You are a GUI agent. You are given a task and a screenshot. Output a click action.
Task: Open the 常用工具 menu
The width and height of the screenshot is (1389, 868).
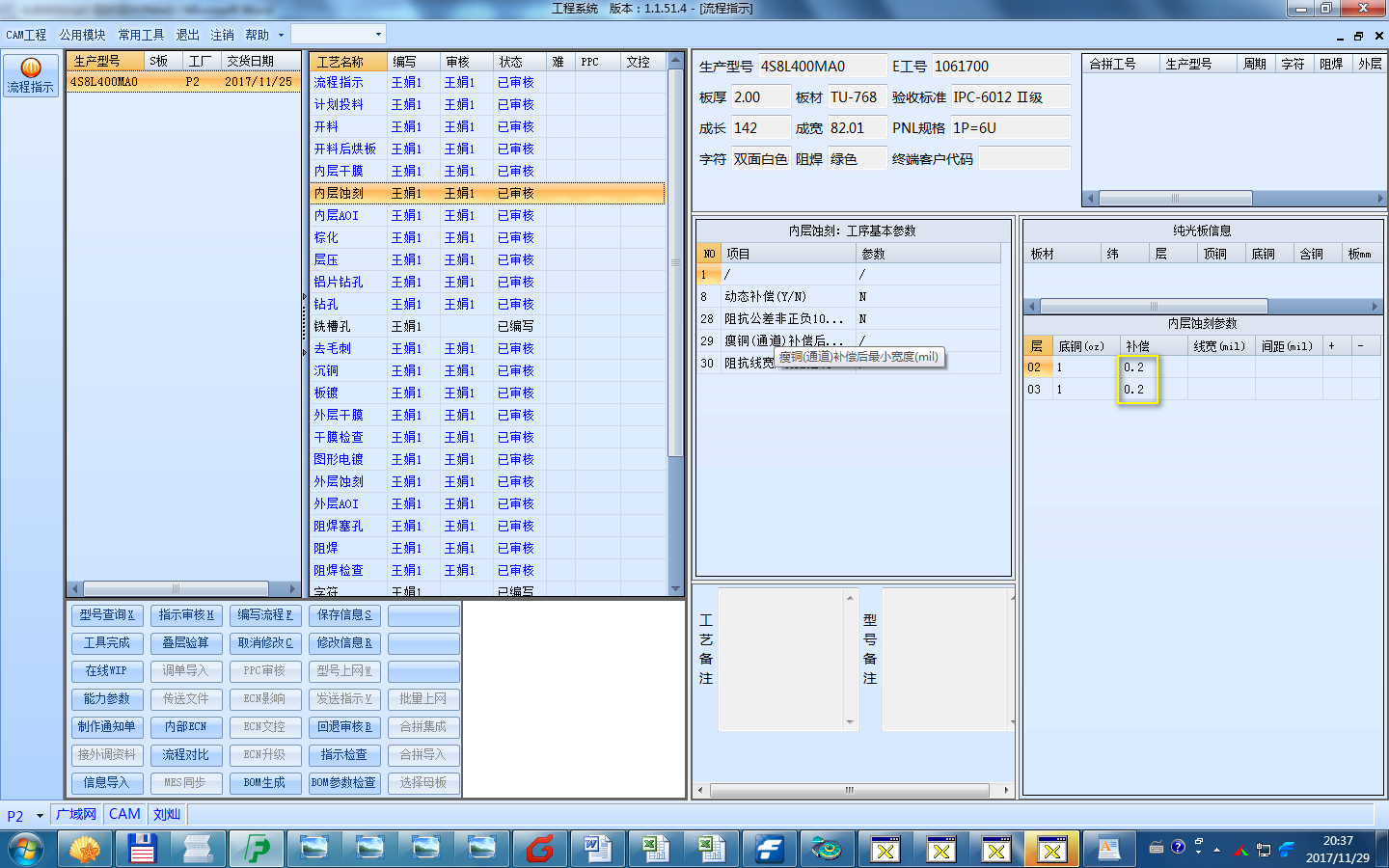pos(141,35)
